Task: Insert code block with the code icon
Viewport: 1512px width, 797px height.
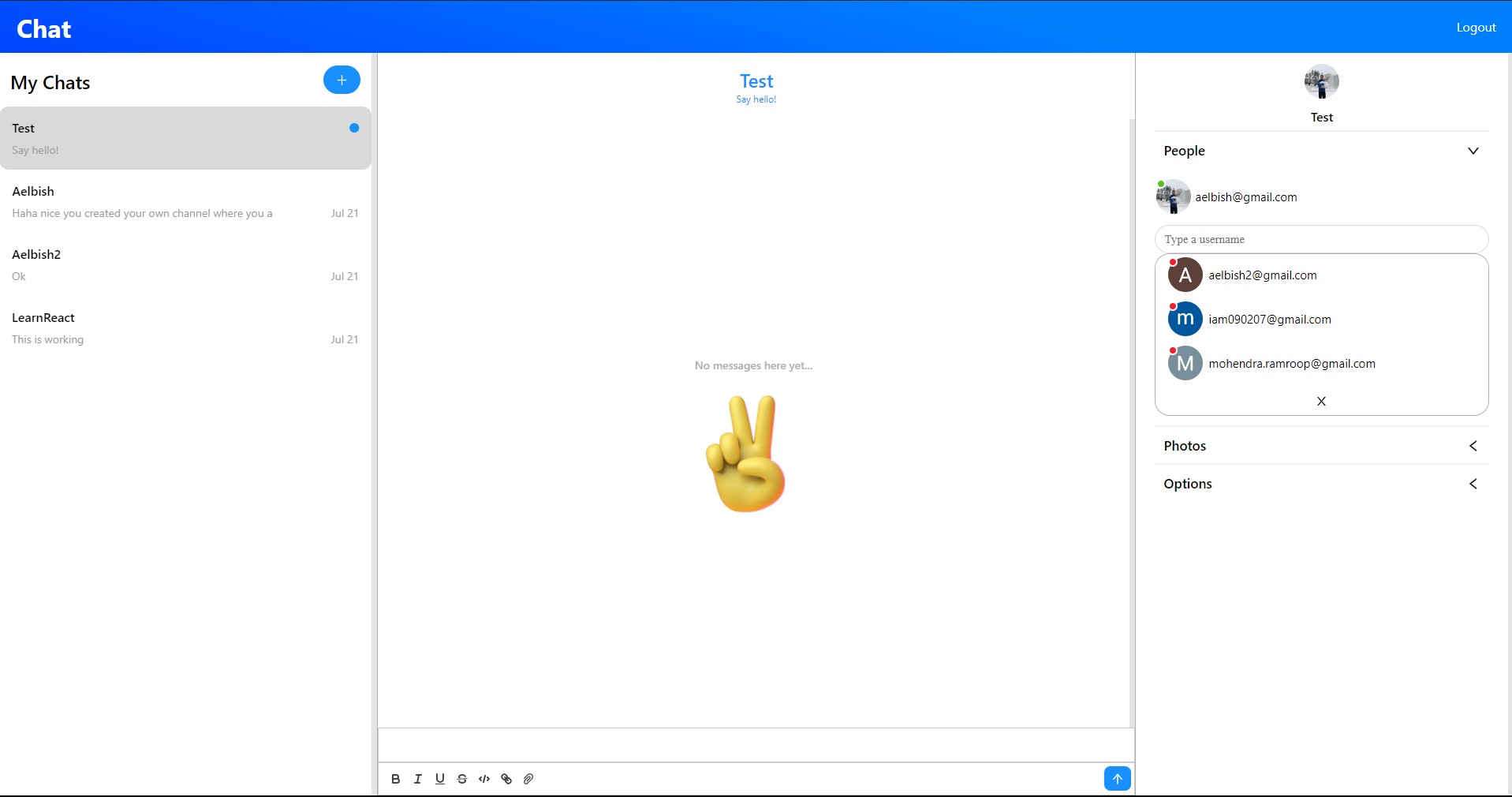Action: (484, 779)
